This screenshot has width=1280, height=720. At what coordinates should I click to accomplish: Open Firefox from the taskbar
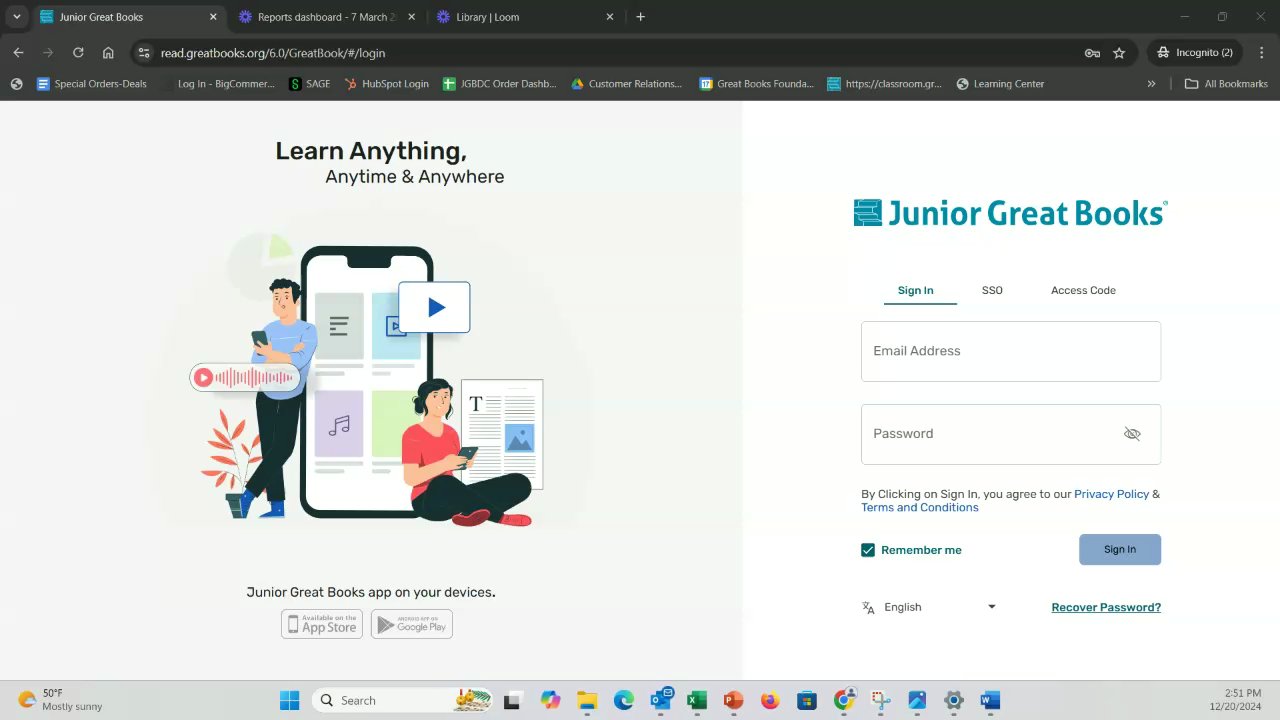tap(770, 700)
